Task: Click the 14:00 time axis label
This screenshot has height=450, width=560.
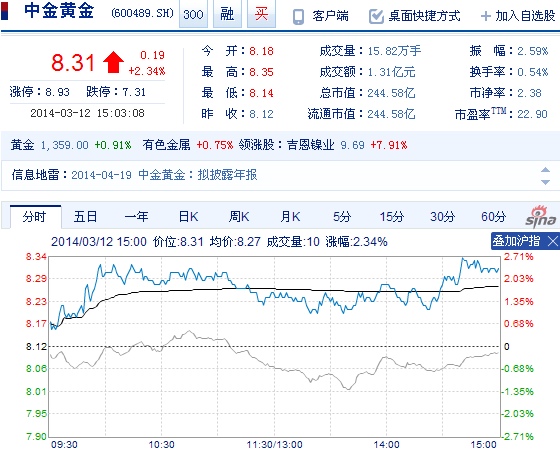Action: click(x=386, y=445)
